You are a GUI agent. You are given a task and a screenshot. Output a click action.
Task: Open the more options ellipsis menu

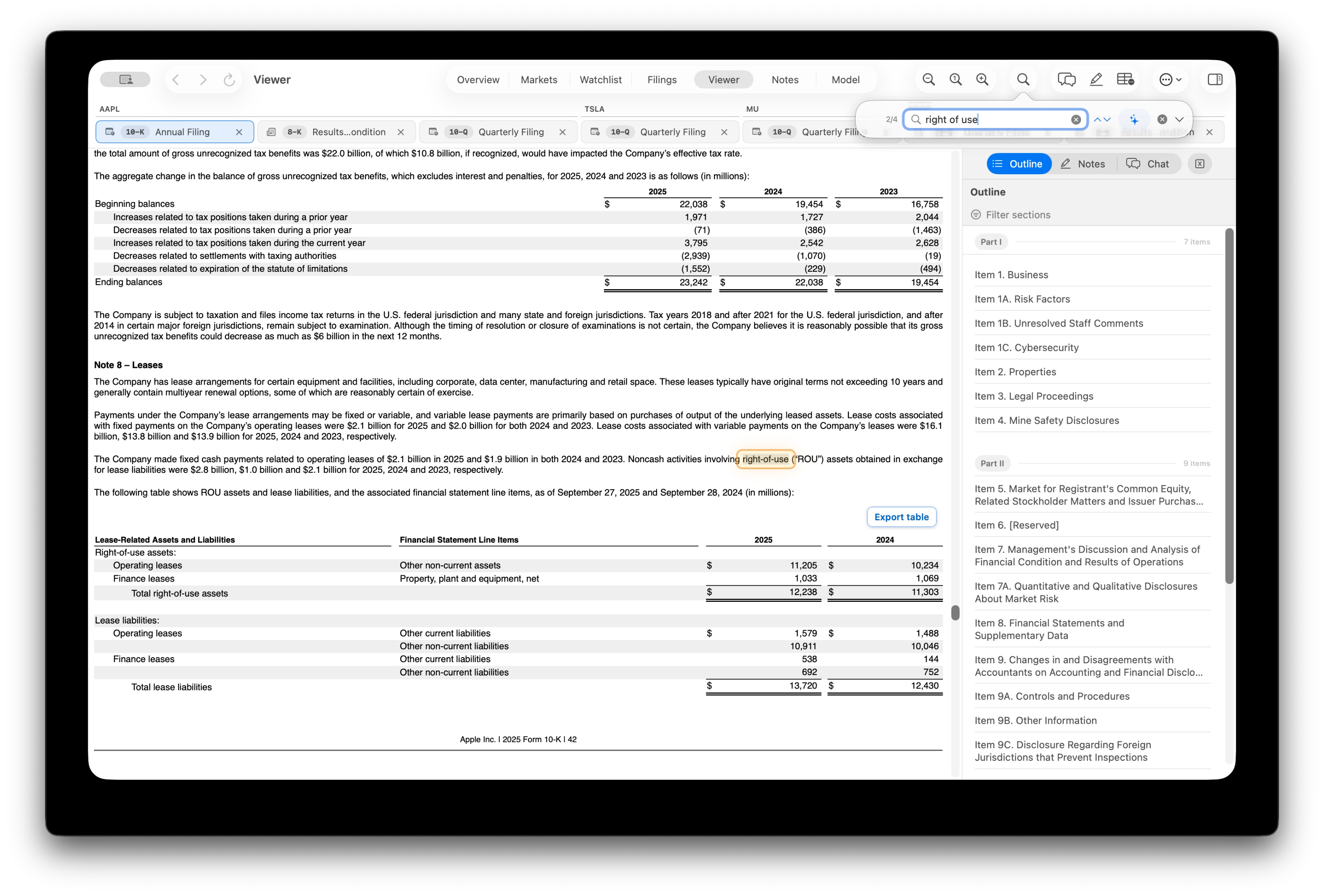[1171, 80]
